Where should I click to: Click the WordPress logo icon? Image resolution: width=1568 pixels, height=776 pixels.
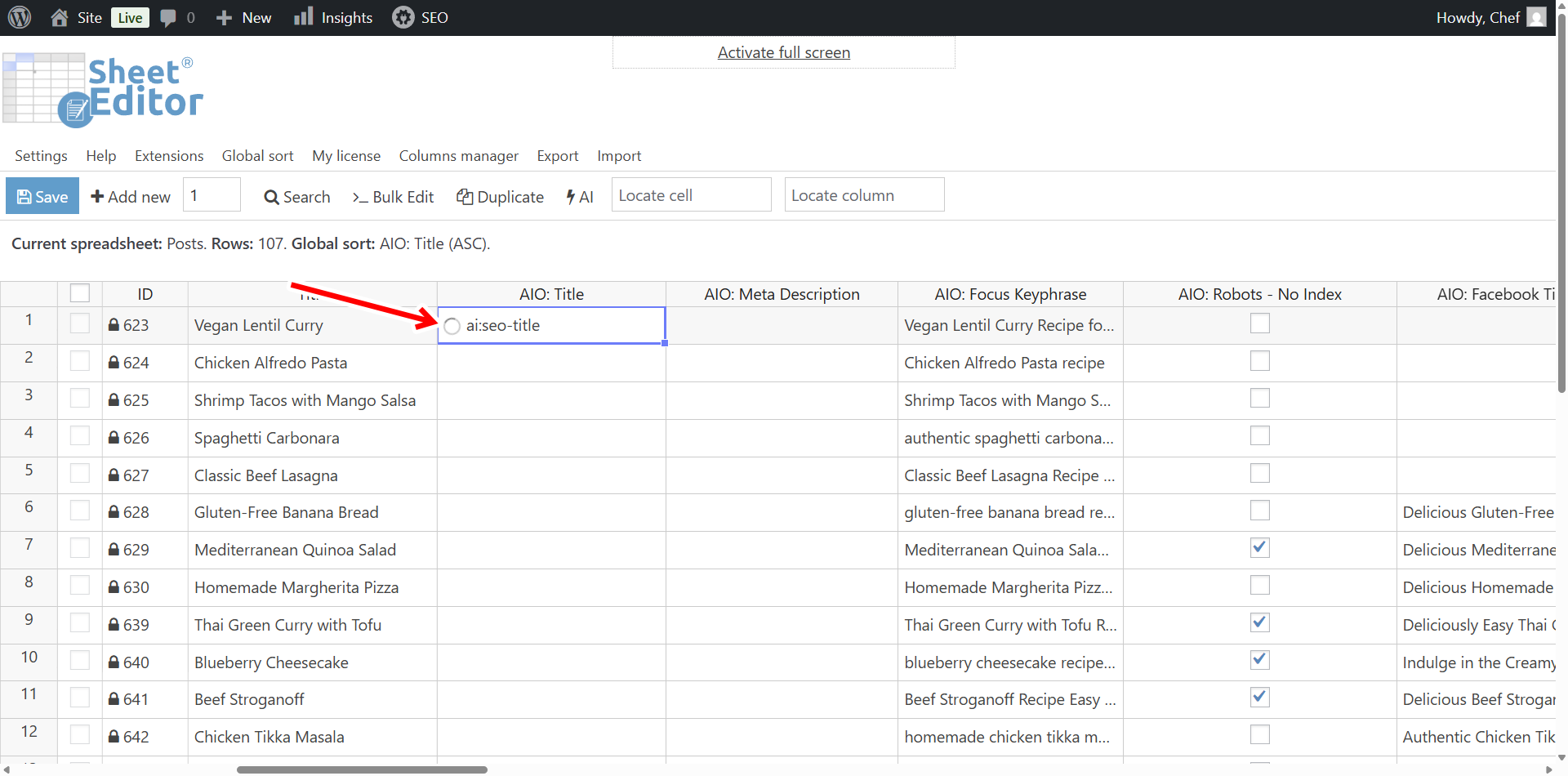pos(20,17)
